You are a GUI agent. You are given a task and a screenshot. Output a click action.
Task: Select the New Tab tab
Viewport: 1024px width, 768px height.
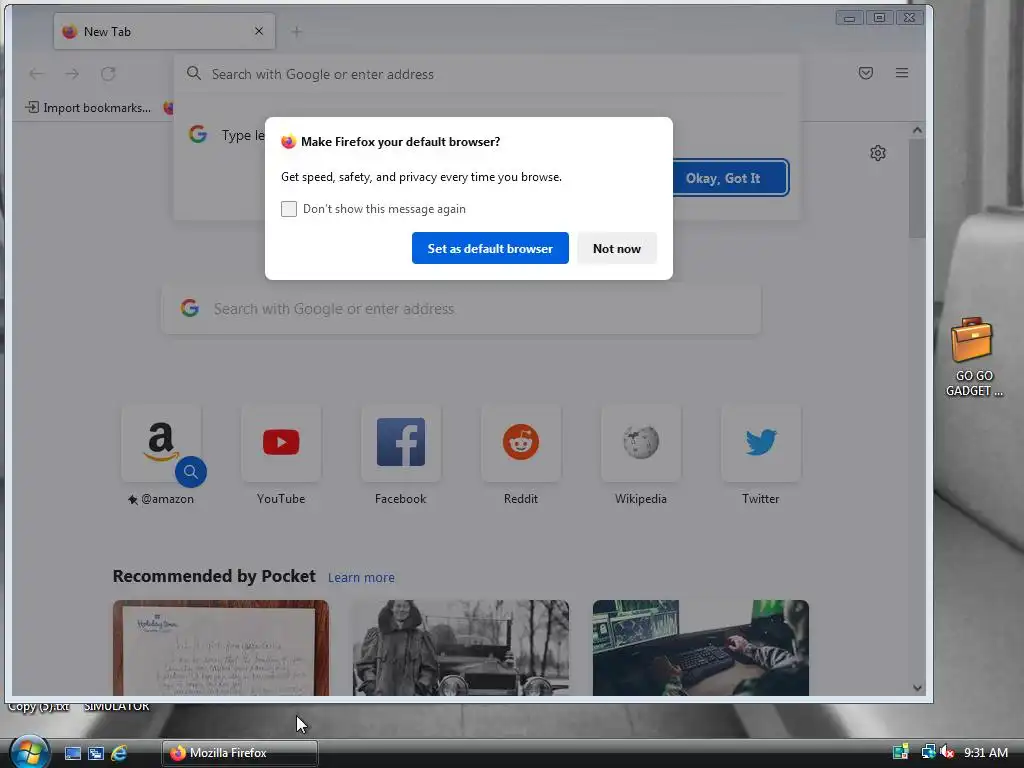[164, 31]
